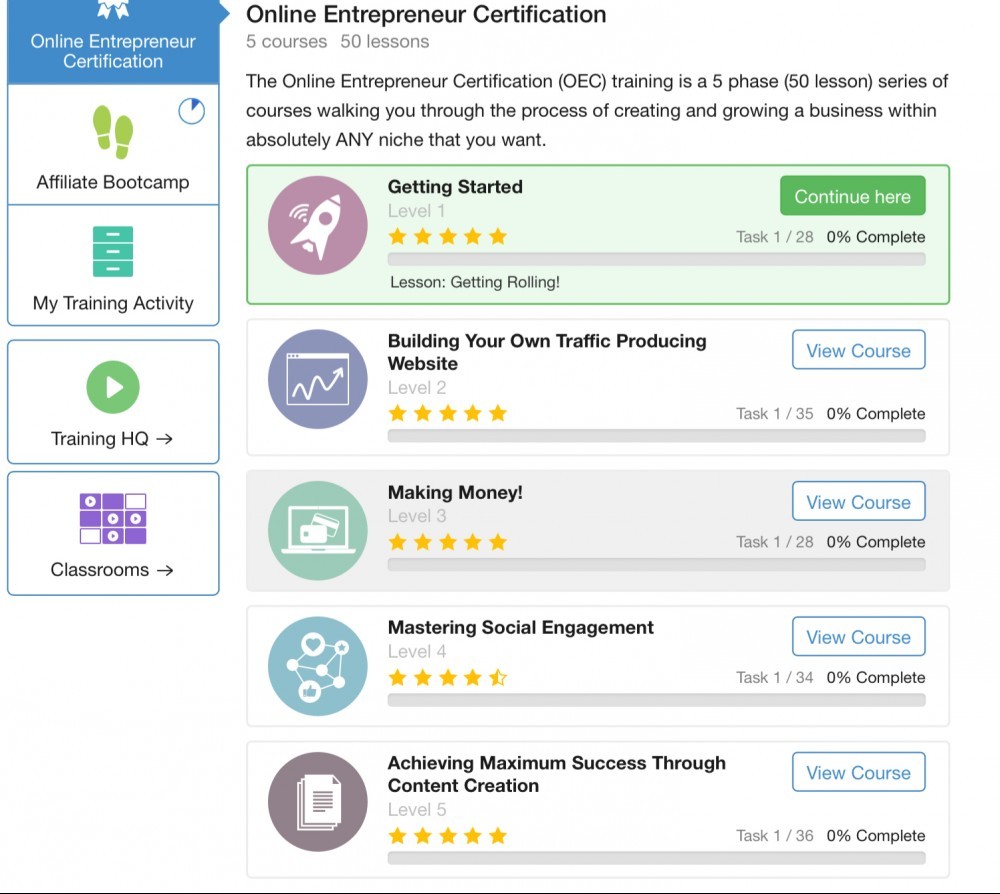1000x894 pixels.
Task: Click the My Training Activity filing cabinet icon
Action: (x=113, y=251)
